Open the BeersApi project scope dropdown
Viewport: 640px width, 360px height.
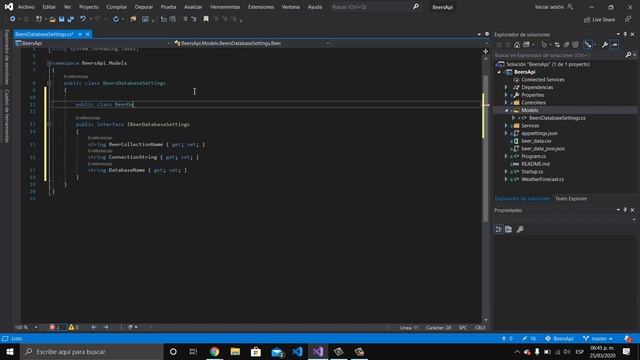coord(168,43)
